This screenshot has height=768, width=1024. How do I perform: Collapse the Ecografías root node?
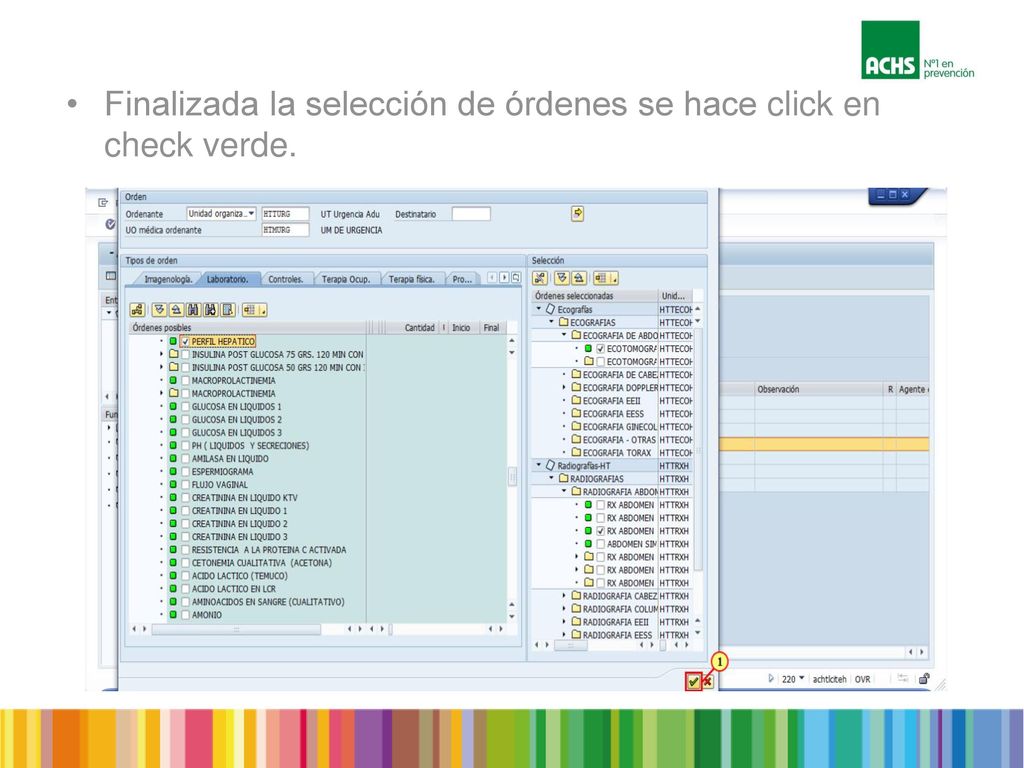pos(539,309)
